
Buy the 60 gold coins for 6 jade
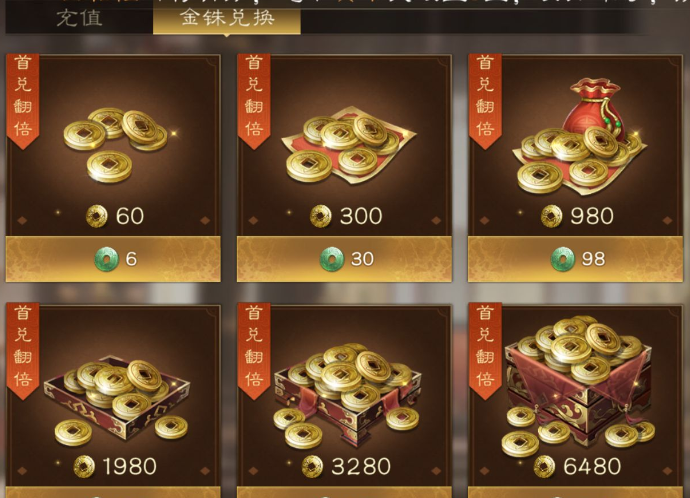[x=113, y=259]
